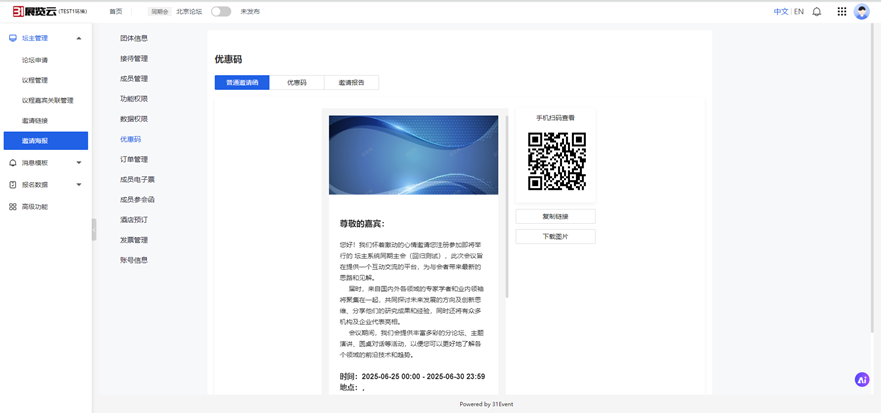Switch to the 优惠码 tab
The height and width of the screenshot is (413, 881).
click(x=297, y=83)
